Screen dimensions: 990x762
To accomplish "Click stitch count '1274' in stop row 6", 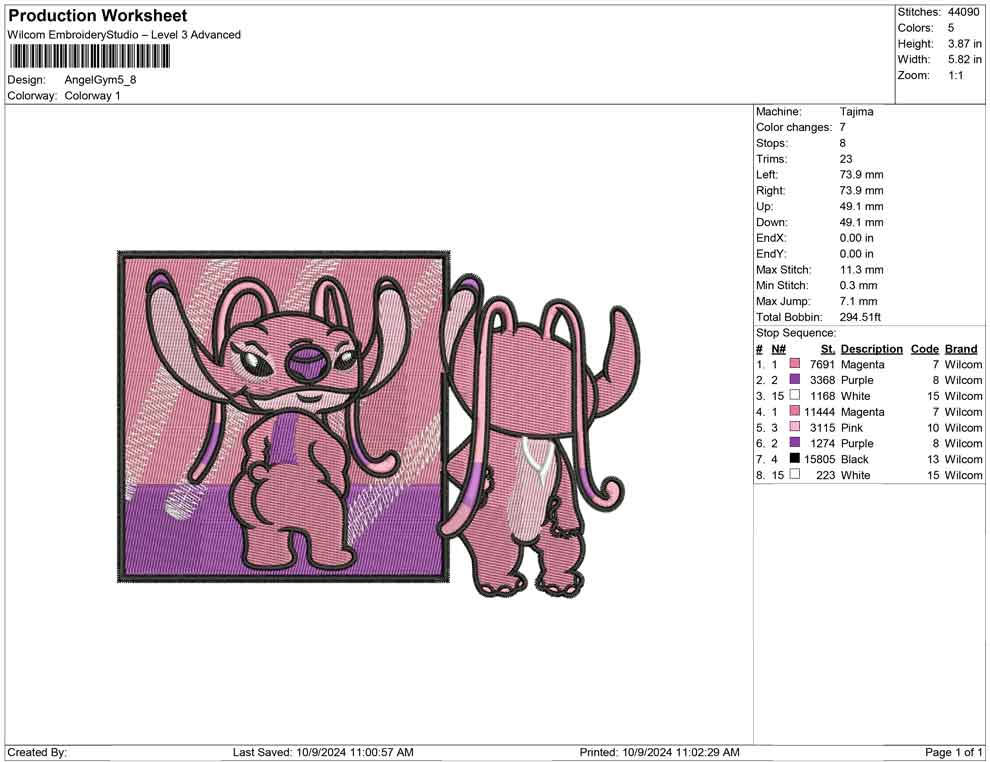I will (822, 443).
